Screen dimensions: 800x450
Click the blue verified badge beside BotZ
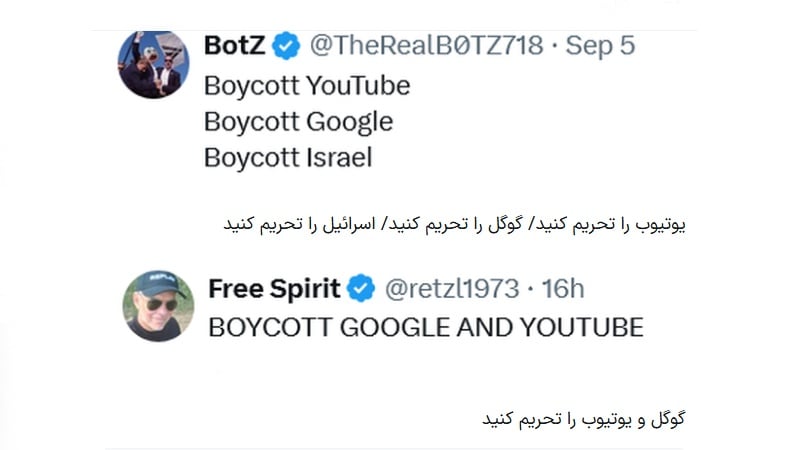tap(287, 46)
